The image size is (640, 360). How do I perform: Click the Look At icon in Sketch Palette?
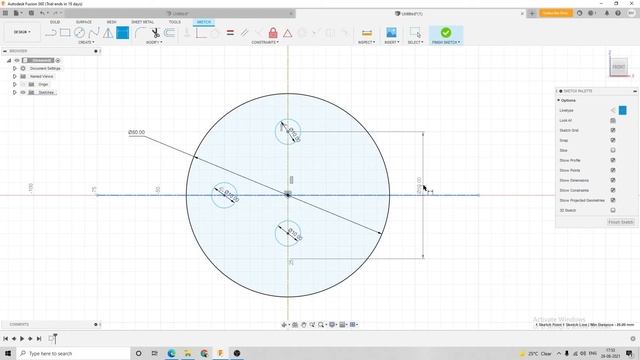pos(613,120)
